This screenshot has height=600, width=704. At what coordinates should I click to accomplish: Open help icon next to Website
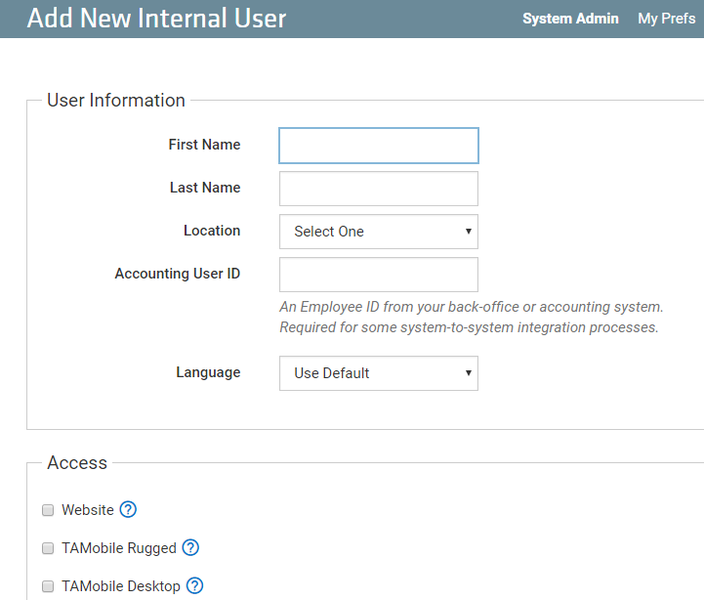[x=128, y=509]
